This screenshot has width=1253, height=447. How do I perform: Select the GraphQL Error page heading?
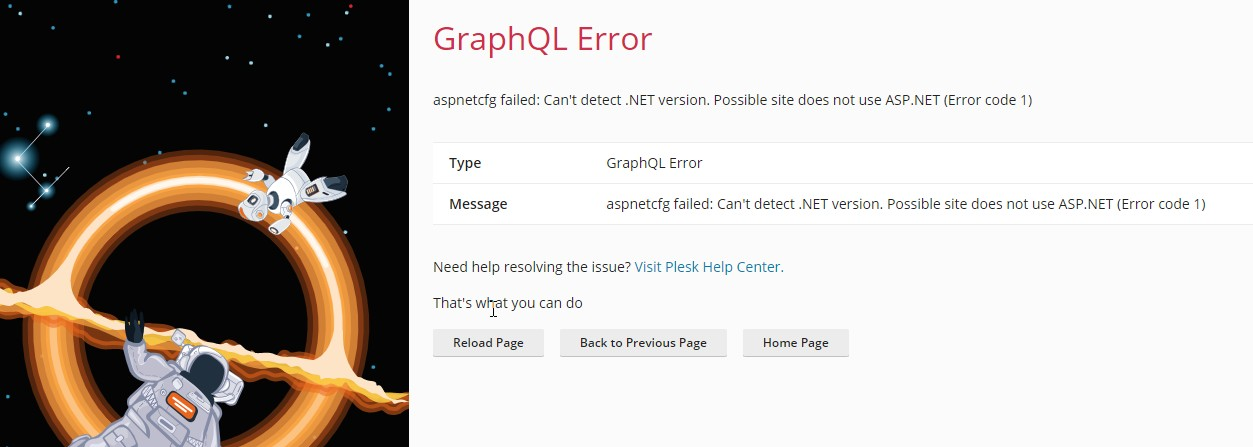(x=542, y=39)
